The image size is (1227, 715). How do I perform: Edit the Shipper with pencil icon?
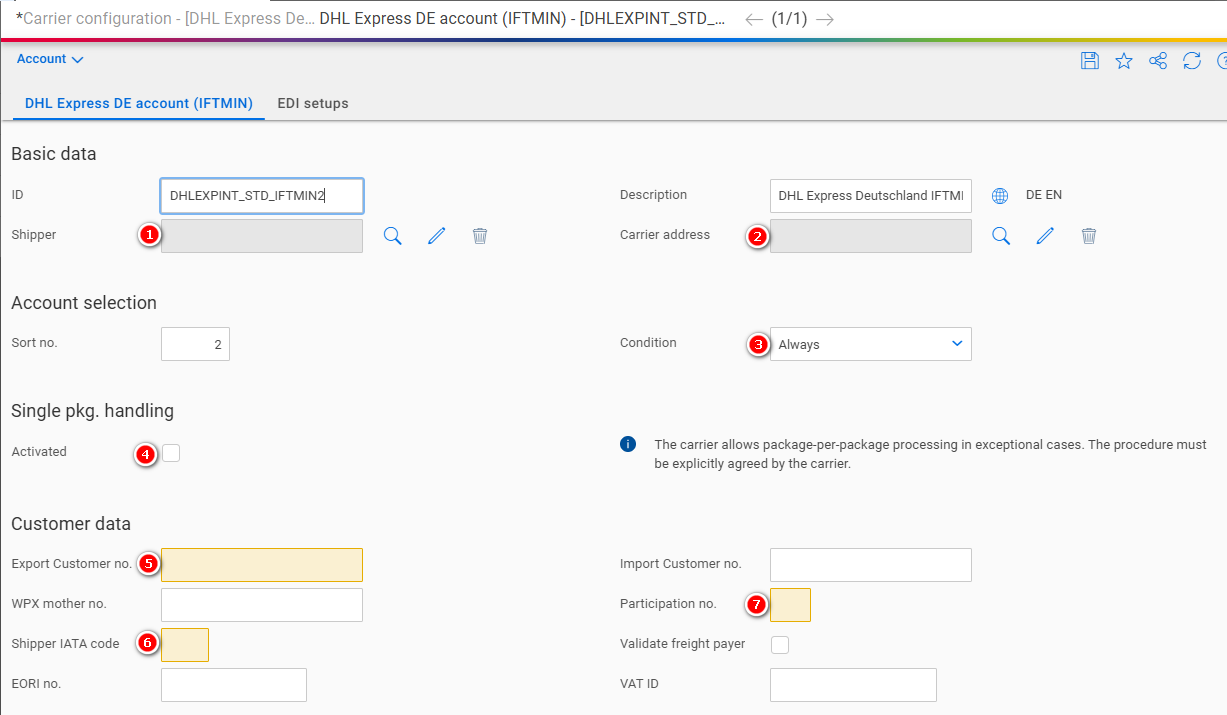coord(436,236)
